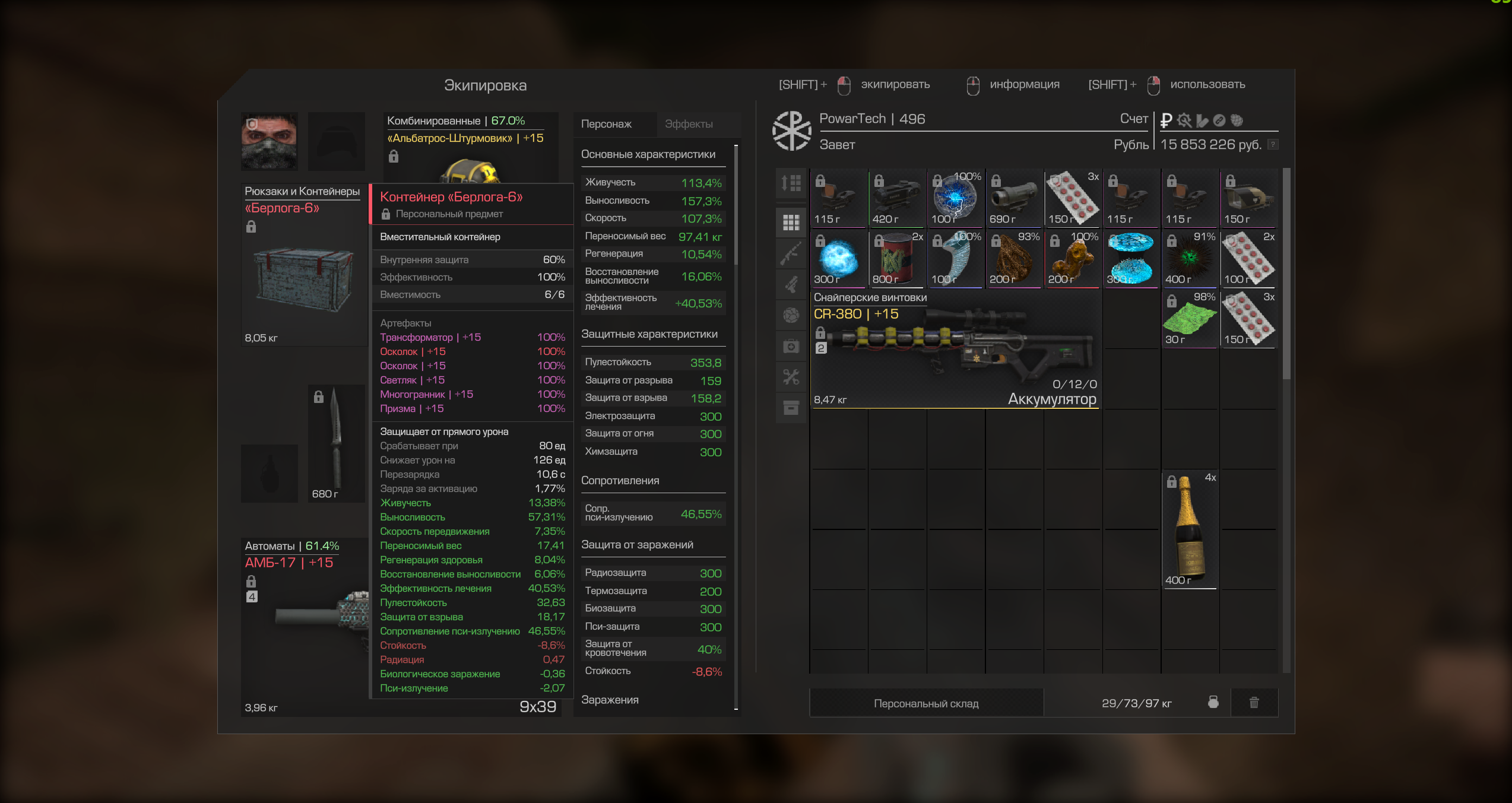The height and width of the screenshot is (803, 1512).
Task: Click the Призма | +15 artifact entry
Action: point(473,408)
